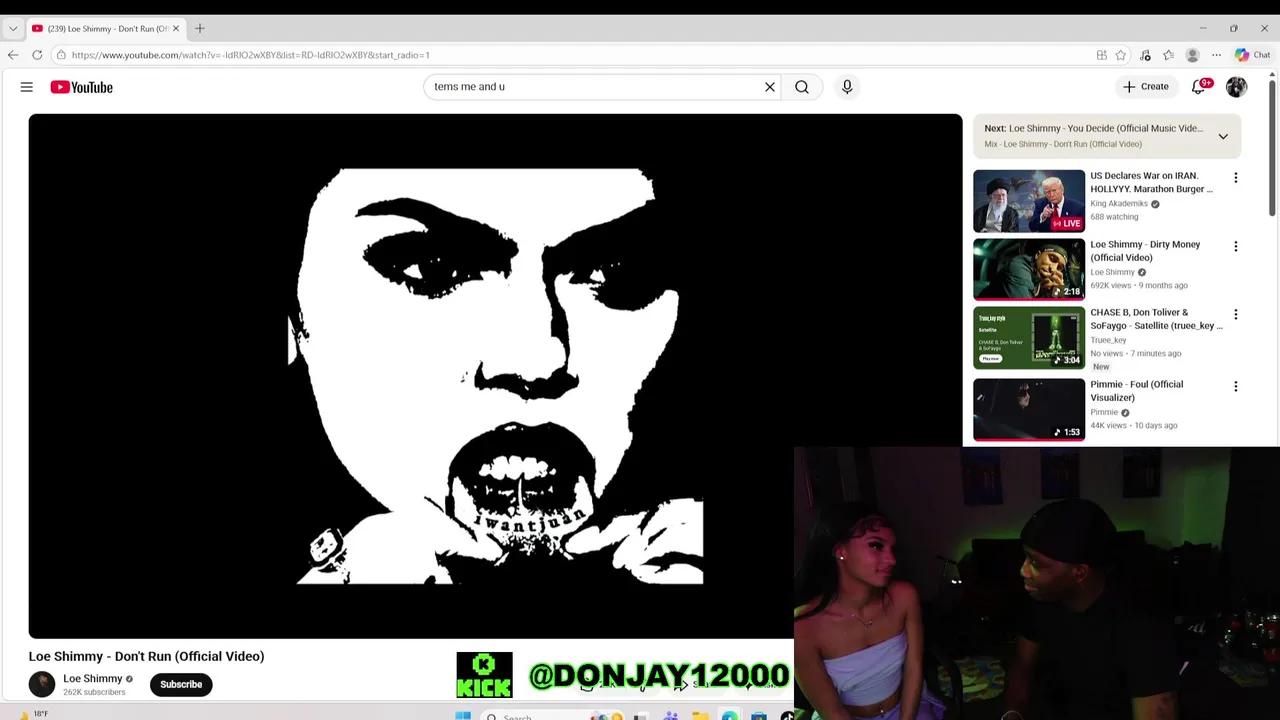Add this page to favorites star
The width and height of the screenshot is (1280, 720).
click(1121, 55)
